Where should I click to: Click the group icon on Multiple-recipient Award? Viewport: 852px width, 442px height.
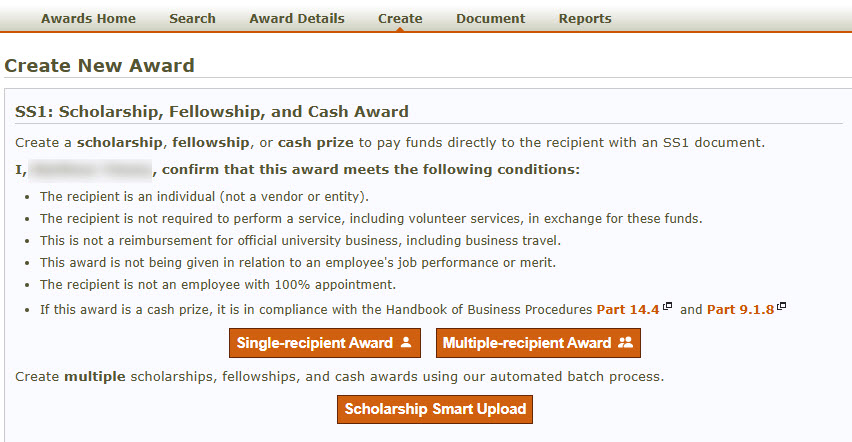[626, 343]
